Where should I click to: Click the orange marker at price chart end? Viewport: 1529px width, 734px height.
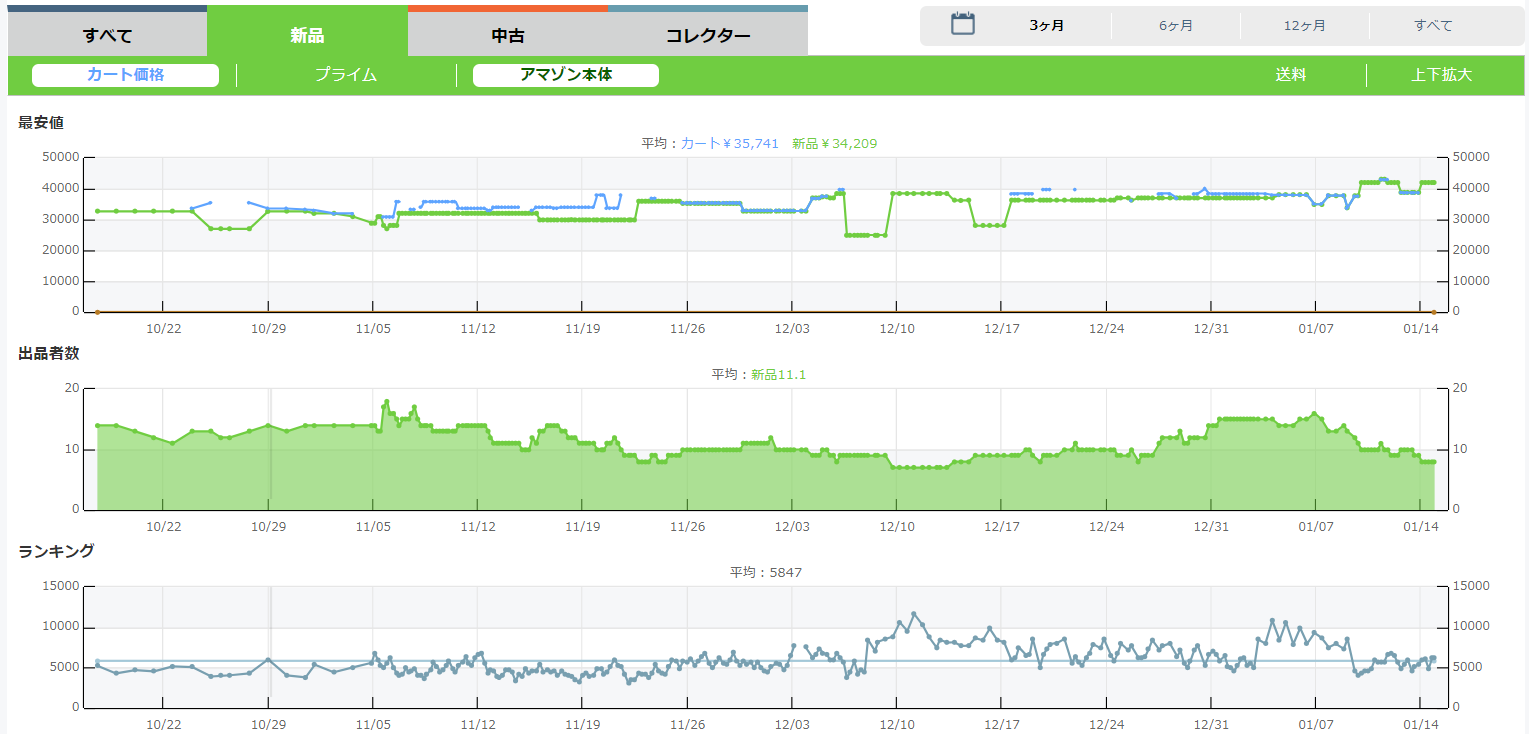tap(1433, 312)
